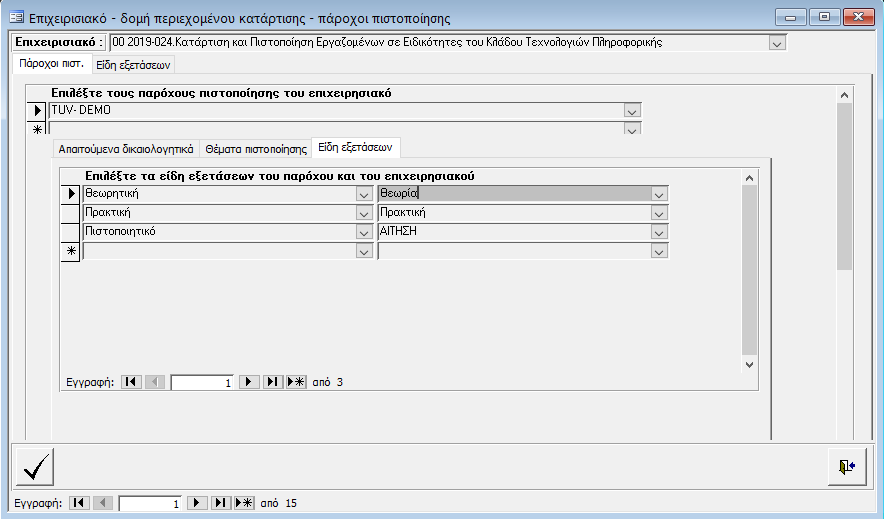This screenshot has width=884, height=519.
Task: Go to next record in bottom navigator
Action: (x=198, y=503)
